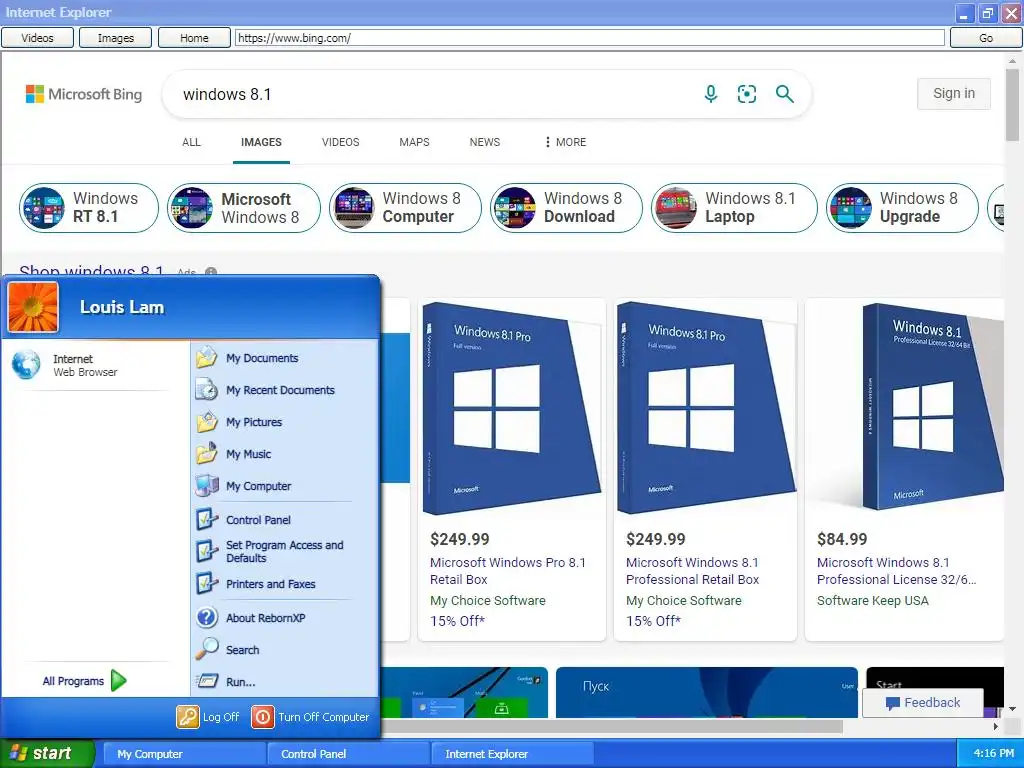Open the MAPS search tab
This screenshot has width=1024, height=768.
point(414,142)
